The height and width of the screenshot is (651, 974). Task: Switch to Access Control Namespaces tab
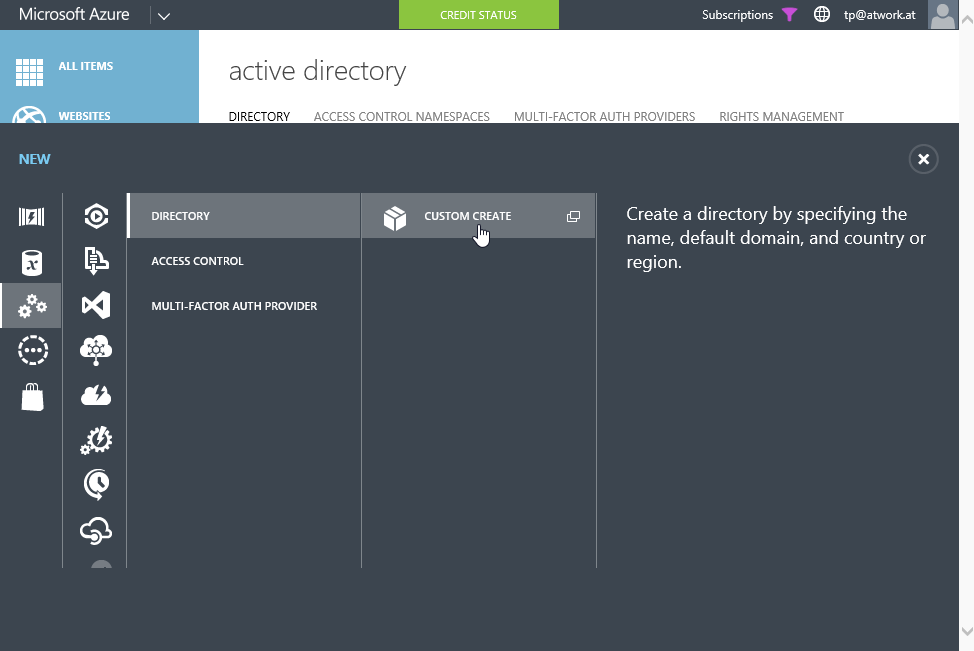click(x=401, y=116)
